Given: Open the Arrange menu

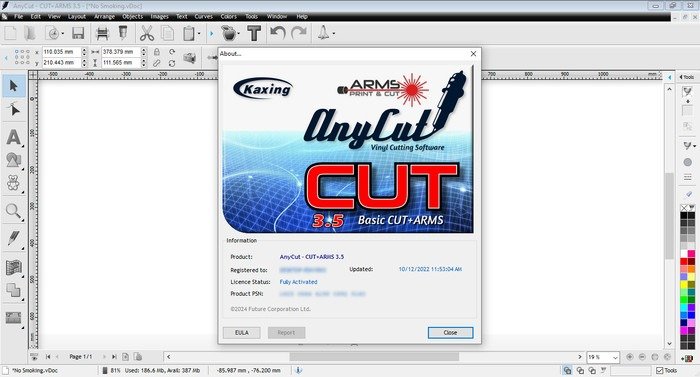Looking at the screenshot, I should point(104,17).
